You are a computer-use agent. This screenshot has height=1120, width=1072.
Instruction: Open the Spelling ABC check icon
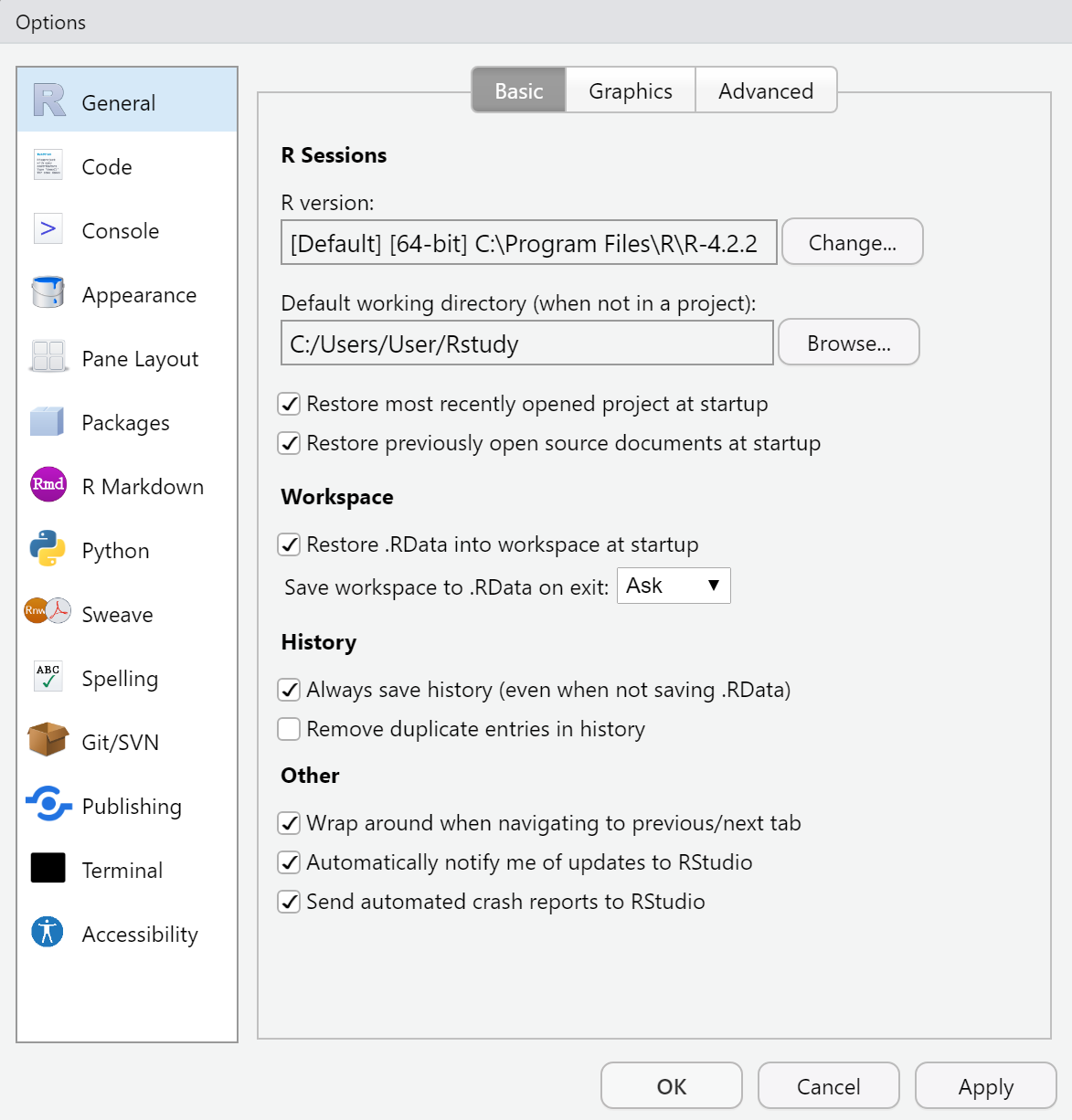[48, 676]
